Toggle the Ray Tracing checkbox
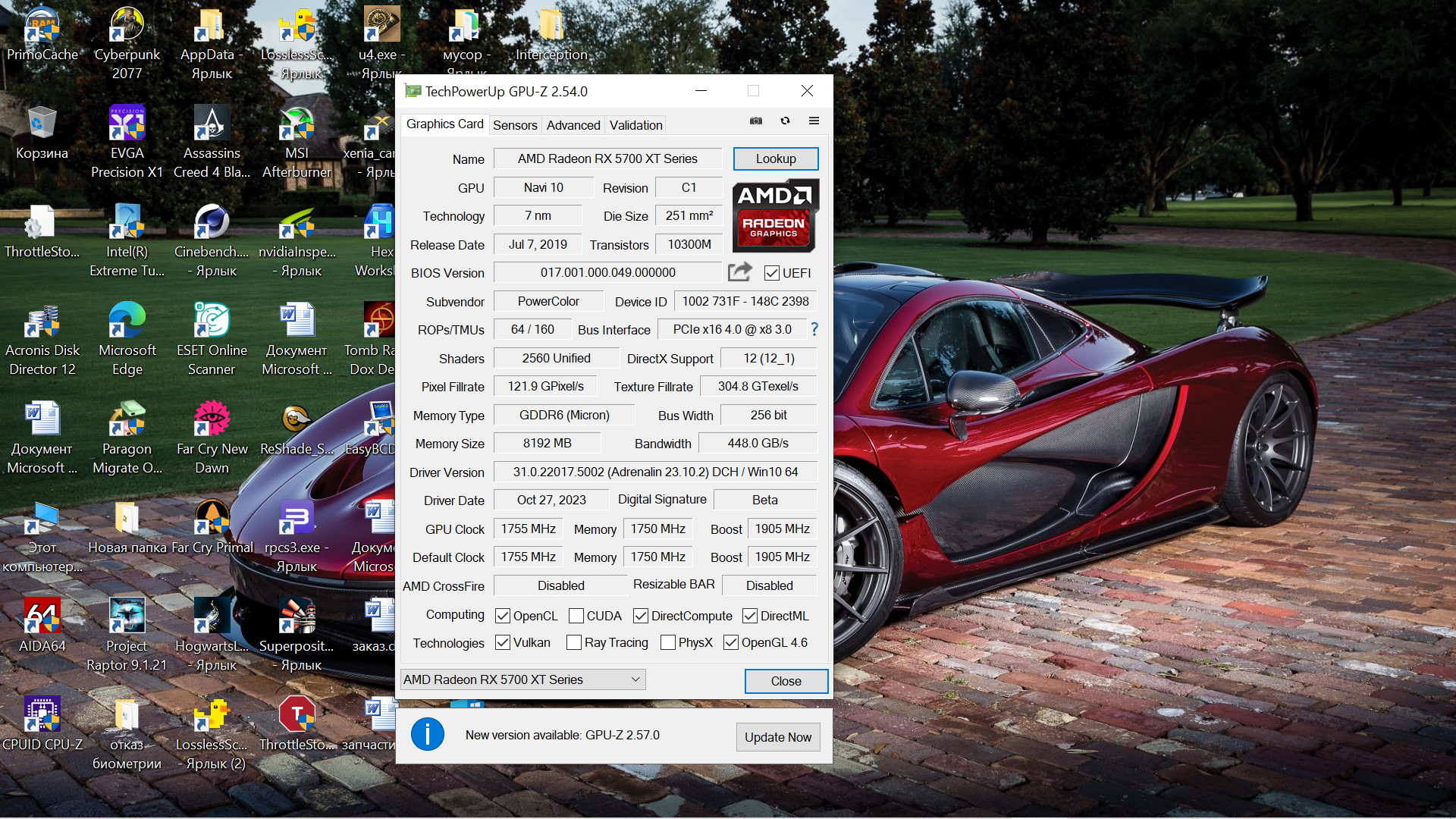Viewport: 1456px width, 819px height. [x=574, y=643]
